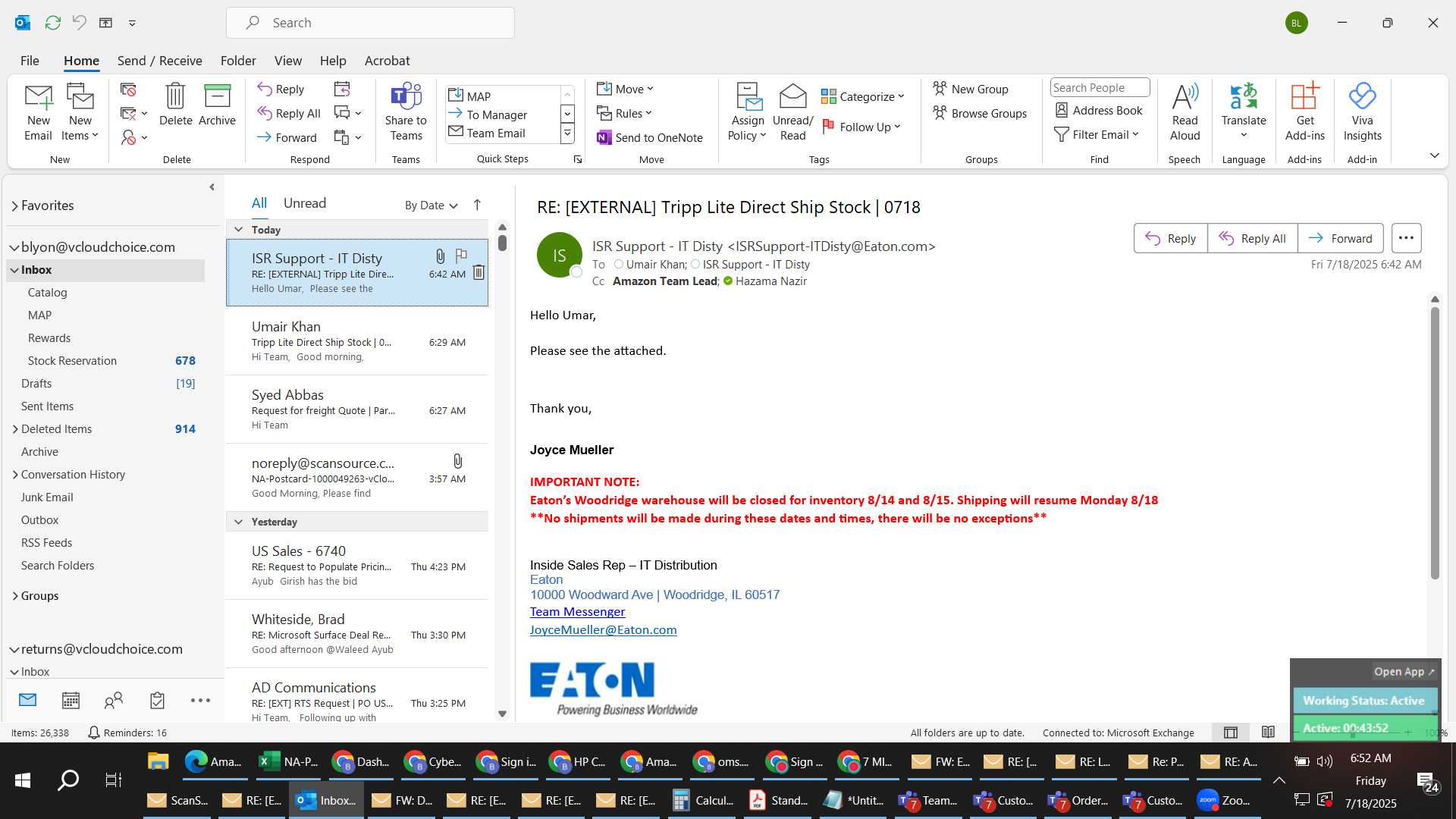Delete the selected message with ribbon Delete
This screenshot has height=819, width=1456.
175,105
